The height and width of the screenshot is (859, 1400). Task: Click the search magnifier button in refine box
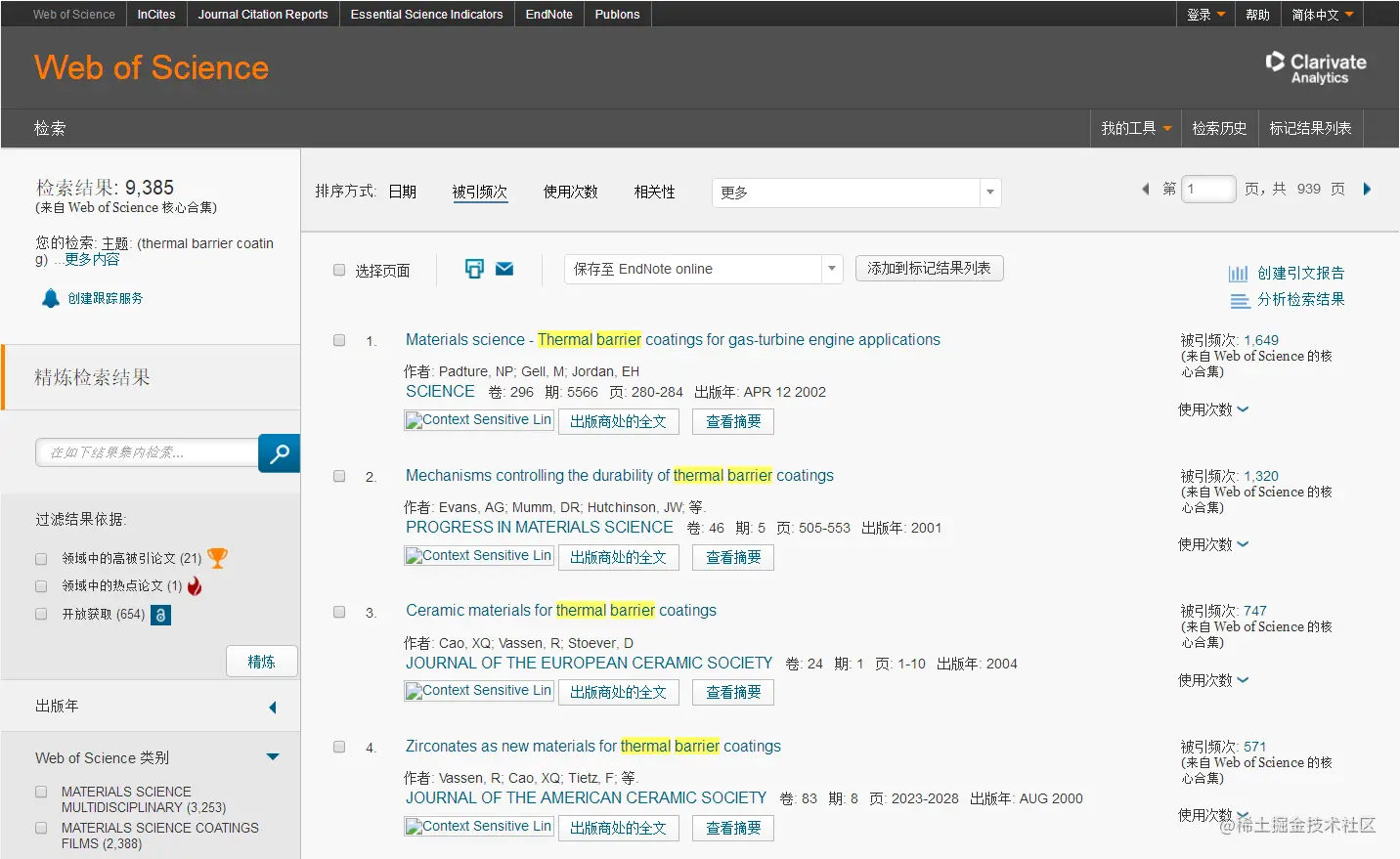(279, 453)
